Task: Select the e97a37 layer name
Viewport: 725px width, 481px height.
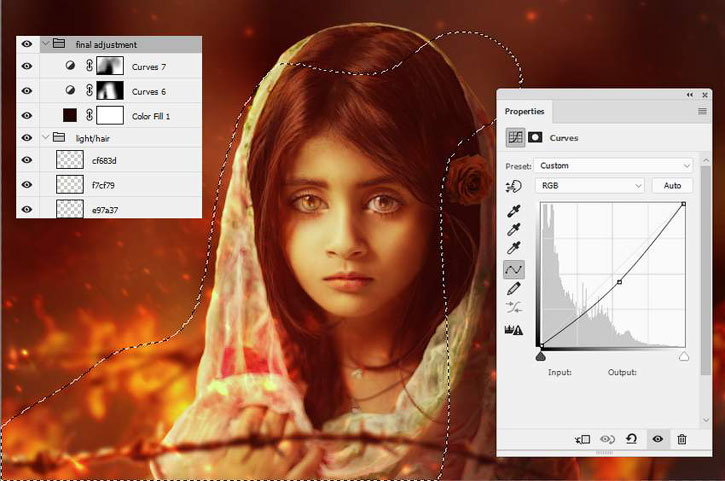Action: pos(105,210)
